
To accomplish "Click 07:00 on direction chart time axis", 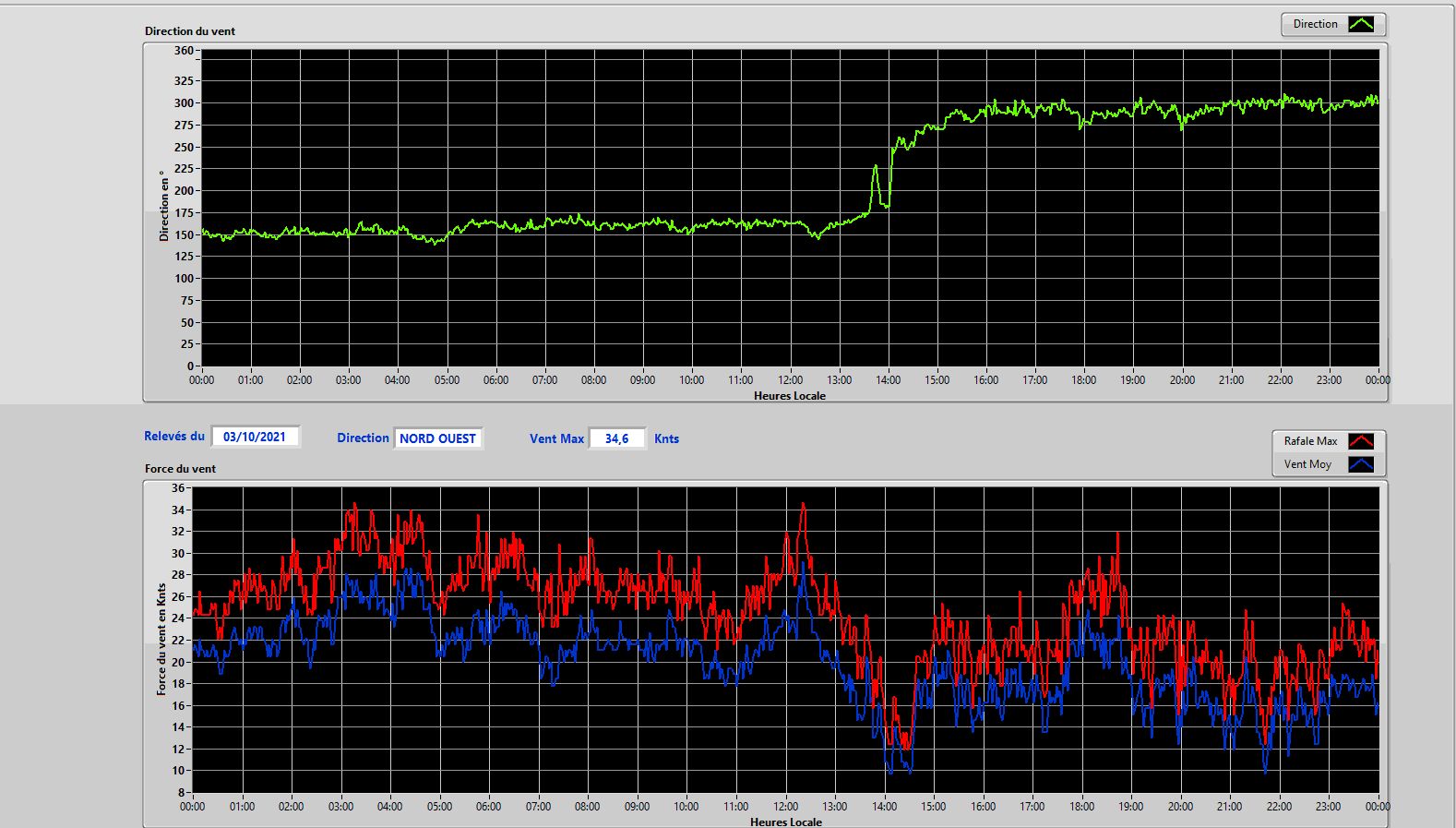I will (544, 380).
